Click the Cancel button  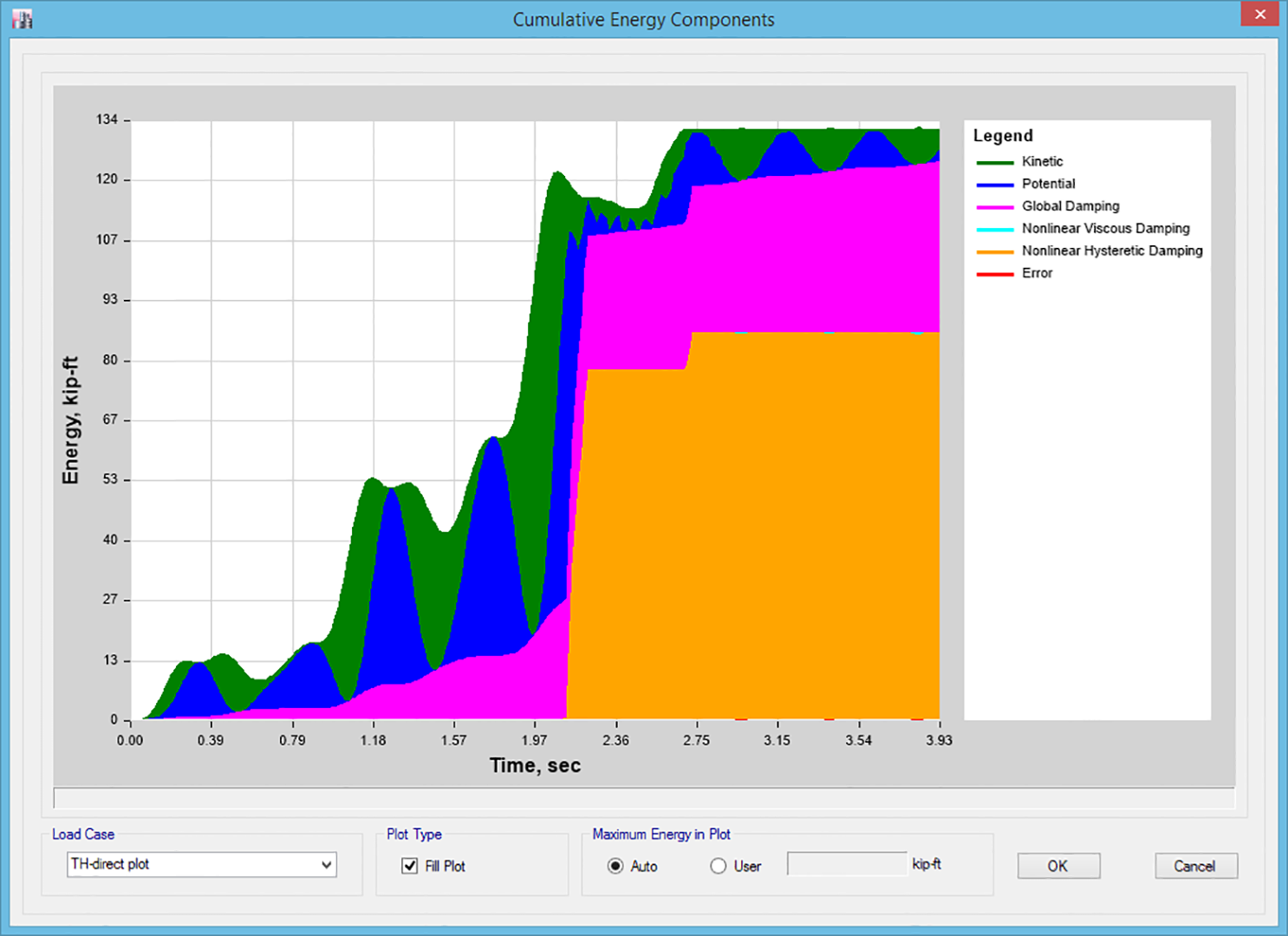point(1195,866)
